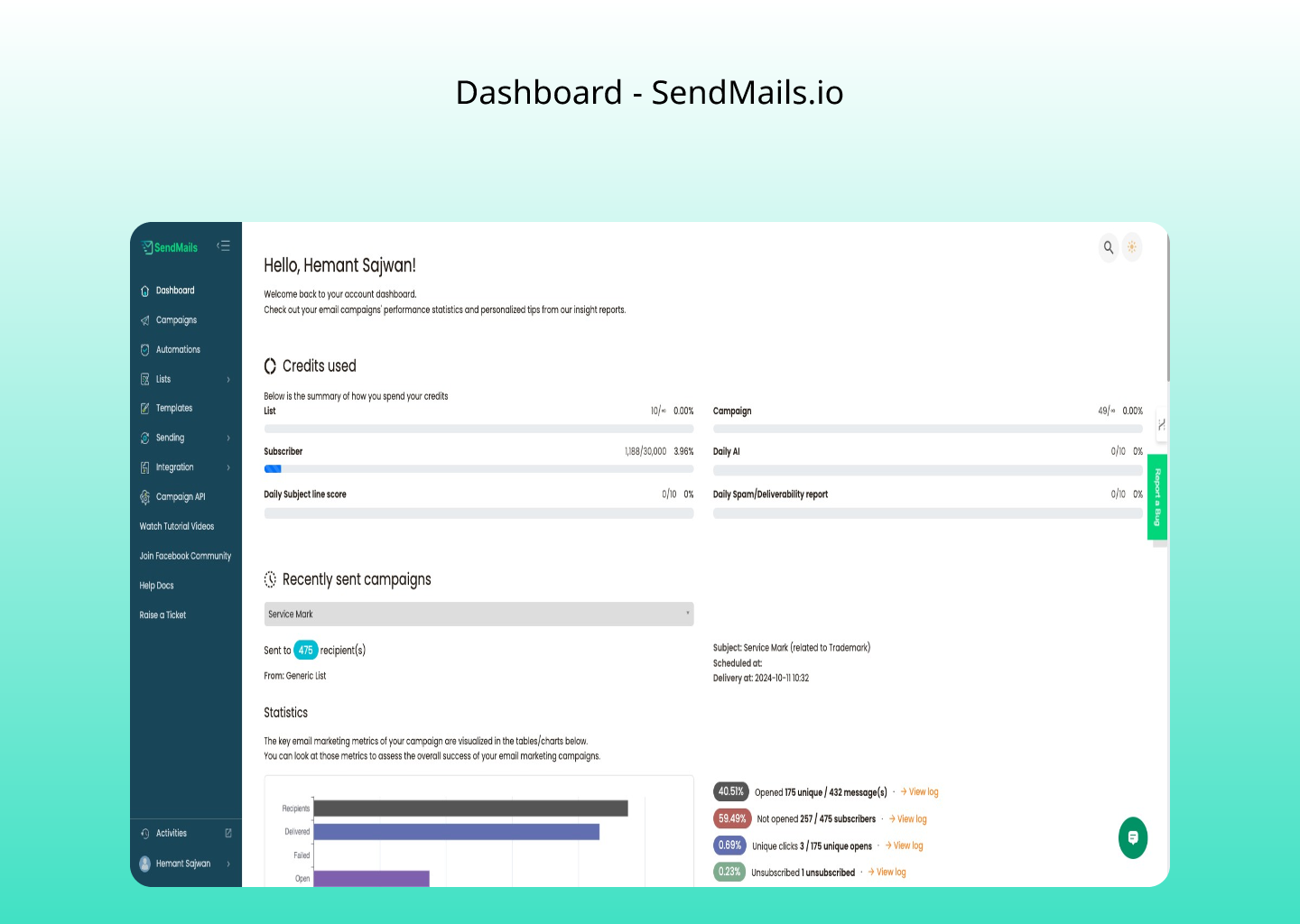Open View log for Unique clicks
The width and height of the screenshot is (1300, 924).
pos(905,846)
